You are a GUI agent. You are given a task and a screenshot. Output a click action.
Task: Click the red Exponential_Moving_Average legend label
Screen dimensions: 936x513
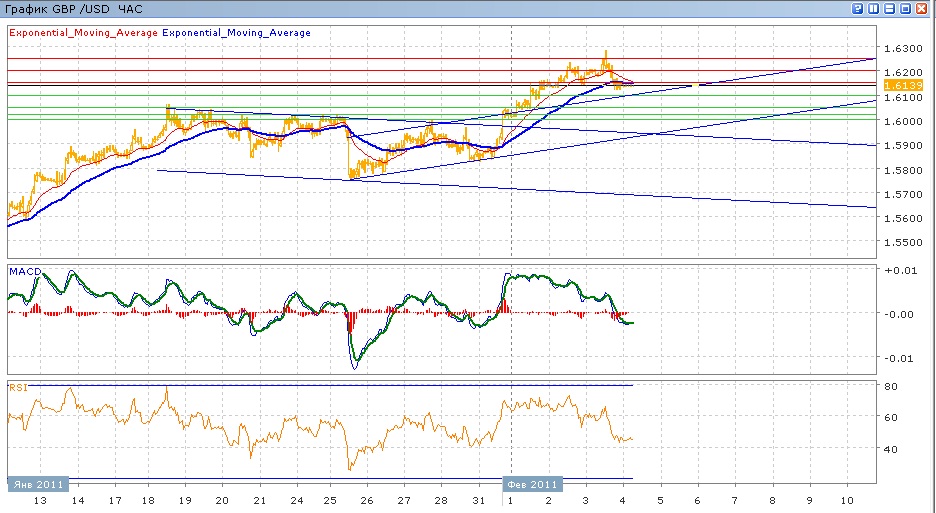pyautogui.click(x=83, y=33)
